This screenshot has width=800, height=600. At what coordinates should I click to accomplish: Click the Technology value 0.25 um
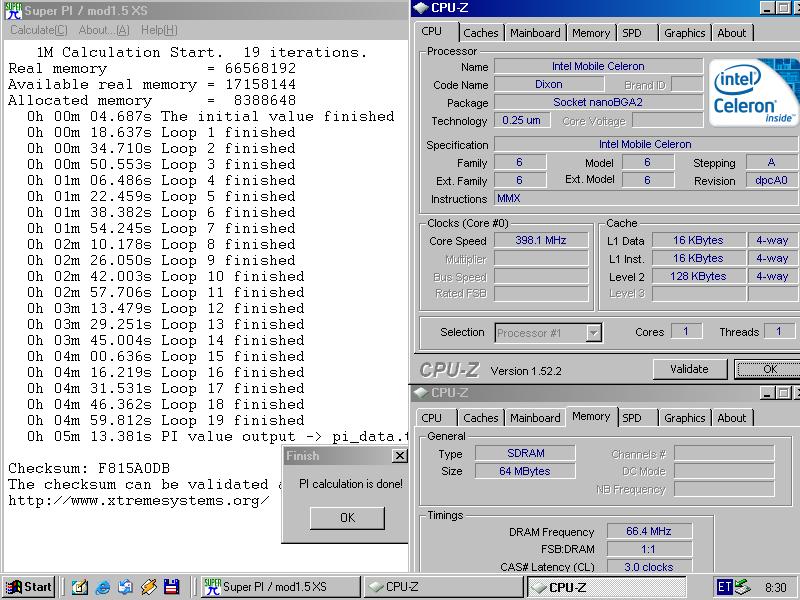[522, 120]
